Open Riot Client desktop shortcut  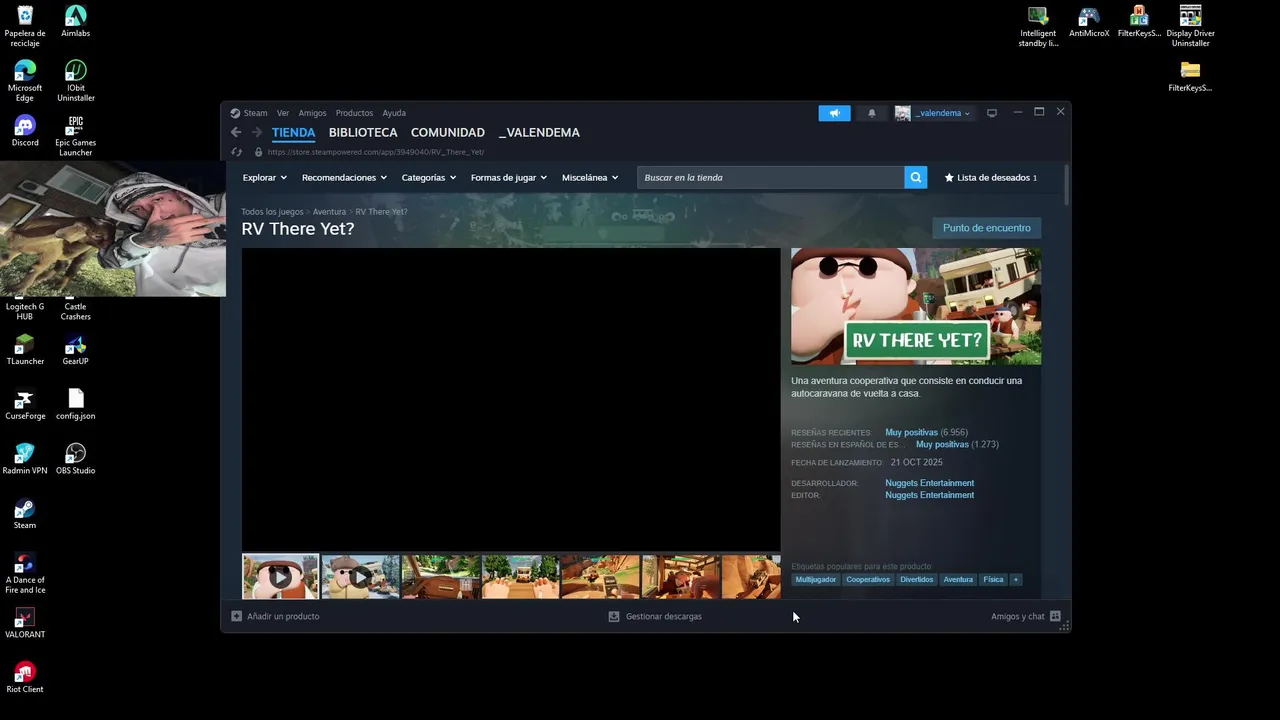[x=25, y=678]
